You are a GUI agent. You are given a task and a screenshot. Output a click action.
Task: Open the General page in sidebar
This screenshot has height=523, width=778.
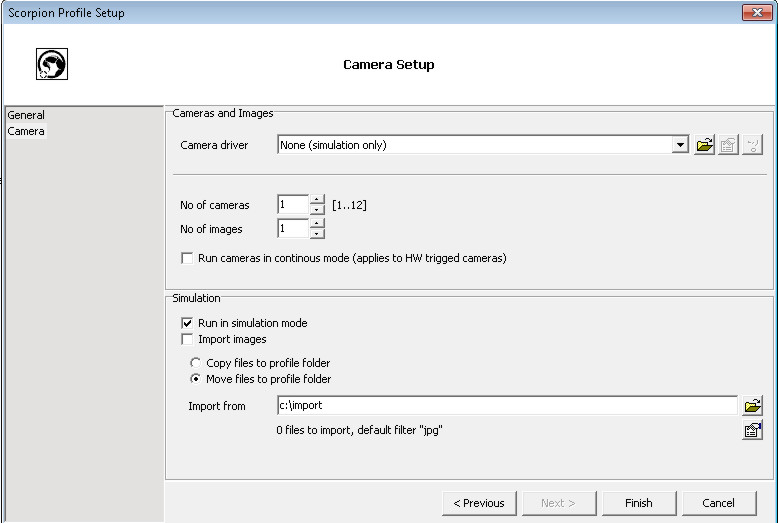(x=26, y=115)
